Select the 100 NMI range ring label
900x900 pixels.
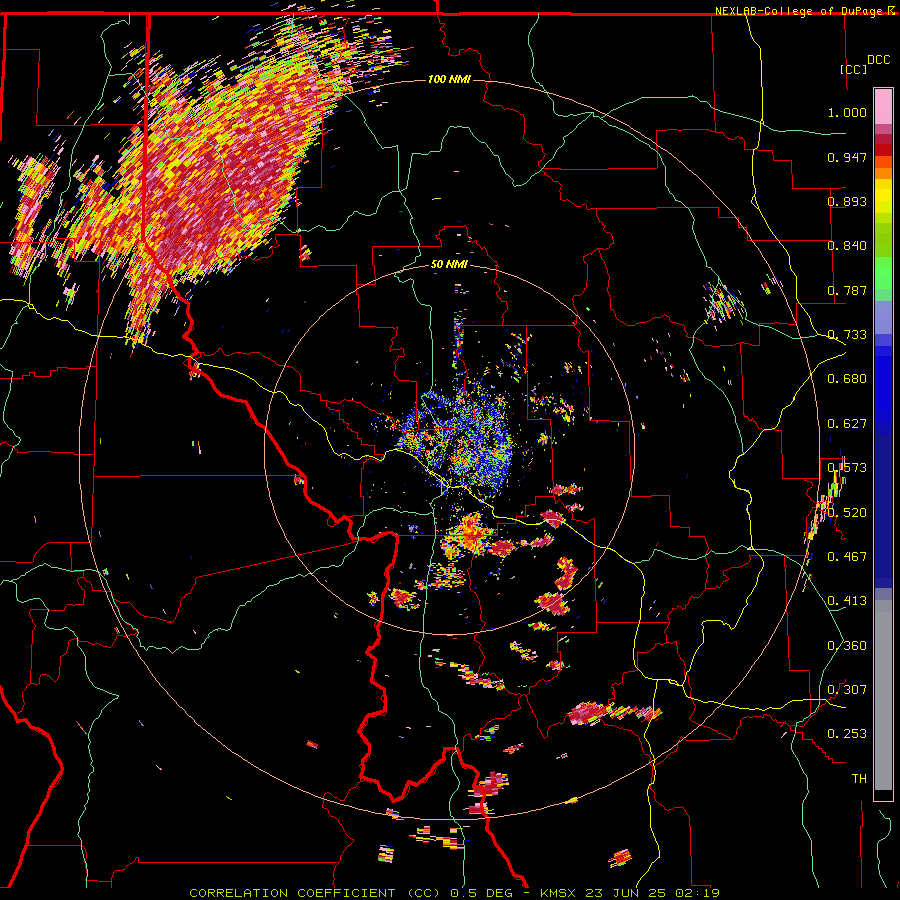tap(449, 79)
